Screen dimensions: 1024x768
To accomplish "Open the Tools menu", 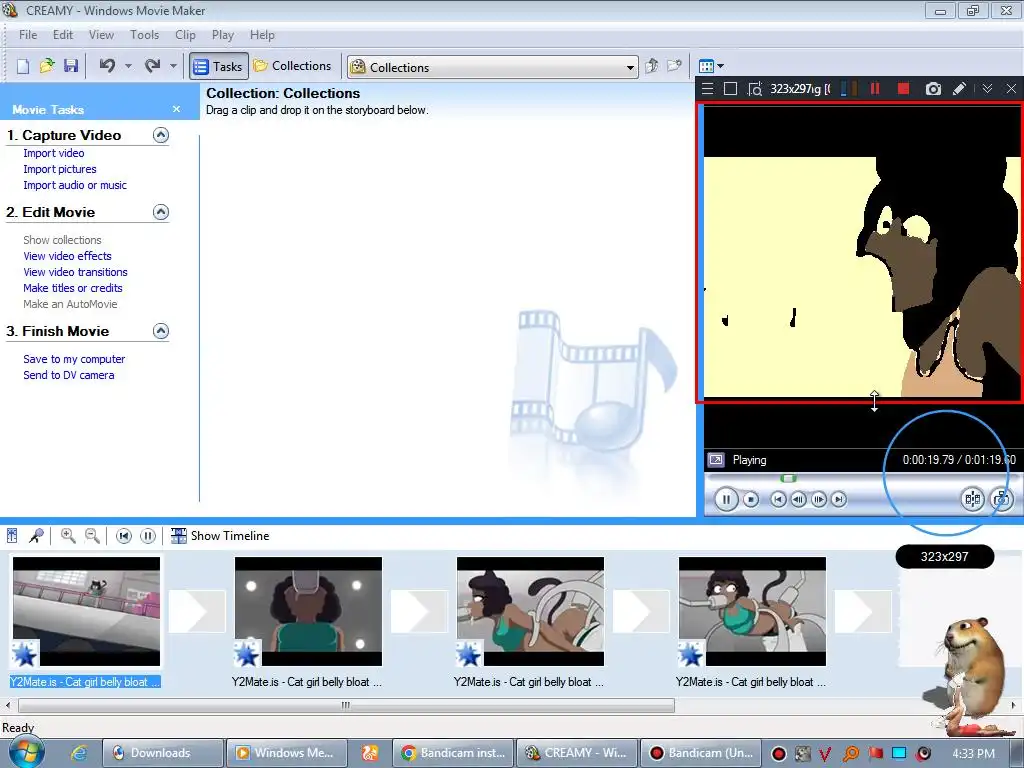I will click(x=144, y=35).
